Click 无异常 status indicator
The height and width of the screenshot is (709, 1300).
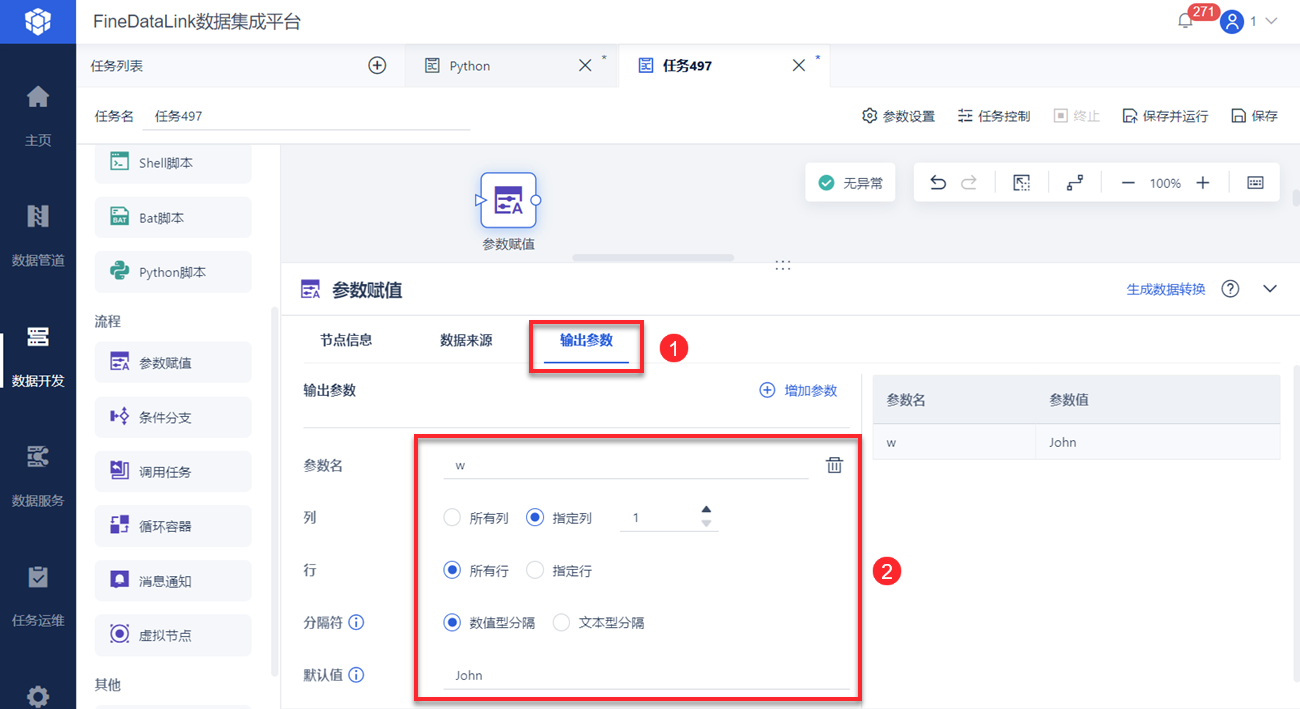(850, 183)
